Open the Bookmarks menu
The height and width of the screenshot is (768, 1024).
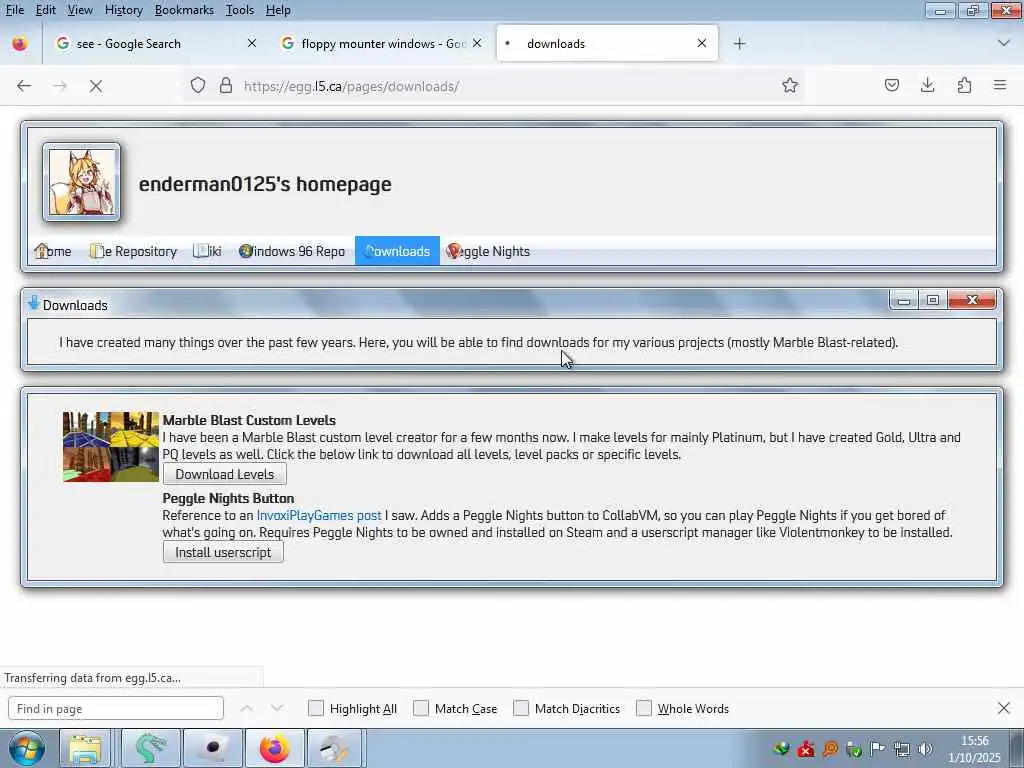tap(184, 10)
